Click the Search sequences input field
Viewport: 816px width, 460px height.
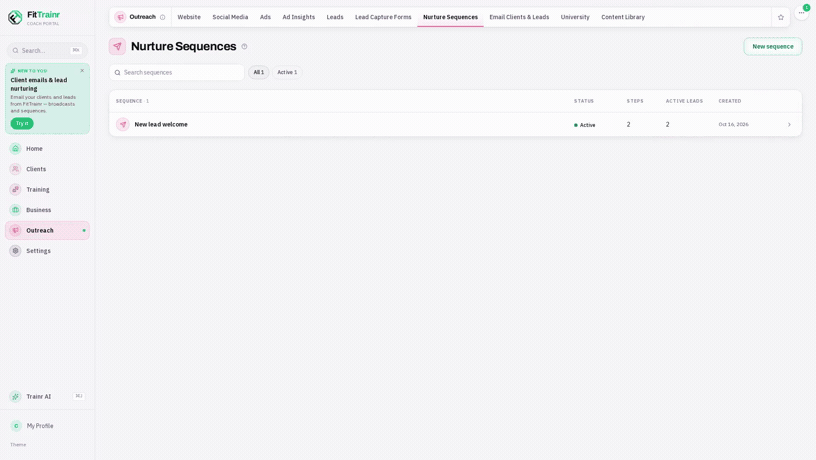coord(177,73)
